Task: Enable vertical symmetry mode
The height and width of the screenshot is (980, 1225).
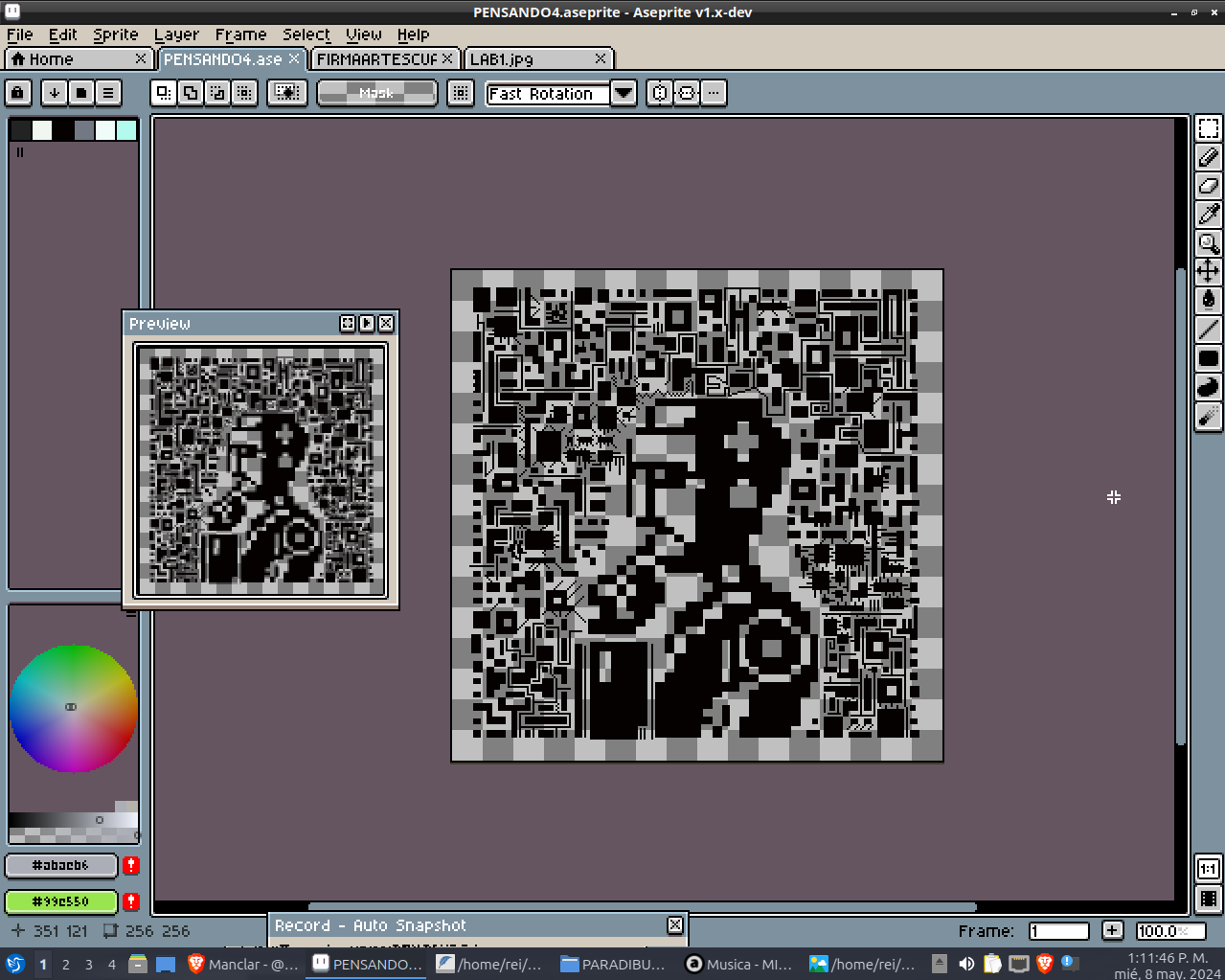Action: (687, 93)
